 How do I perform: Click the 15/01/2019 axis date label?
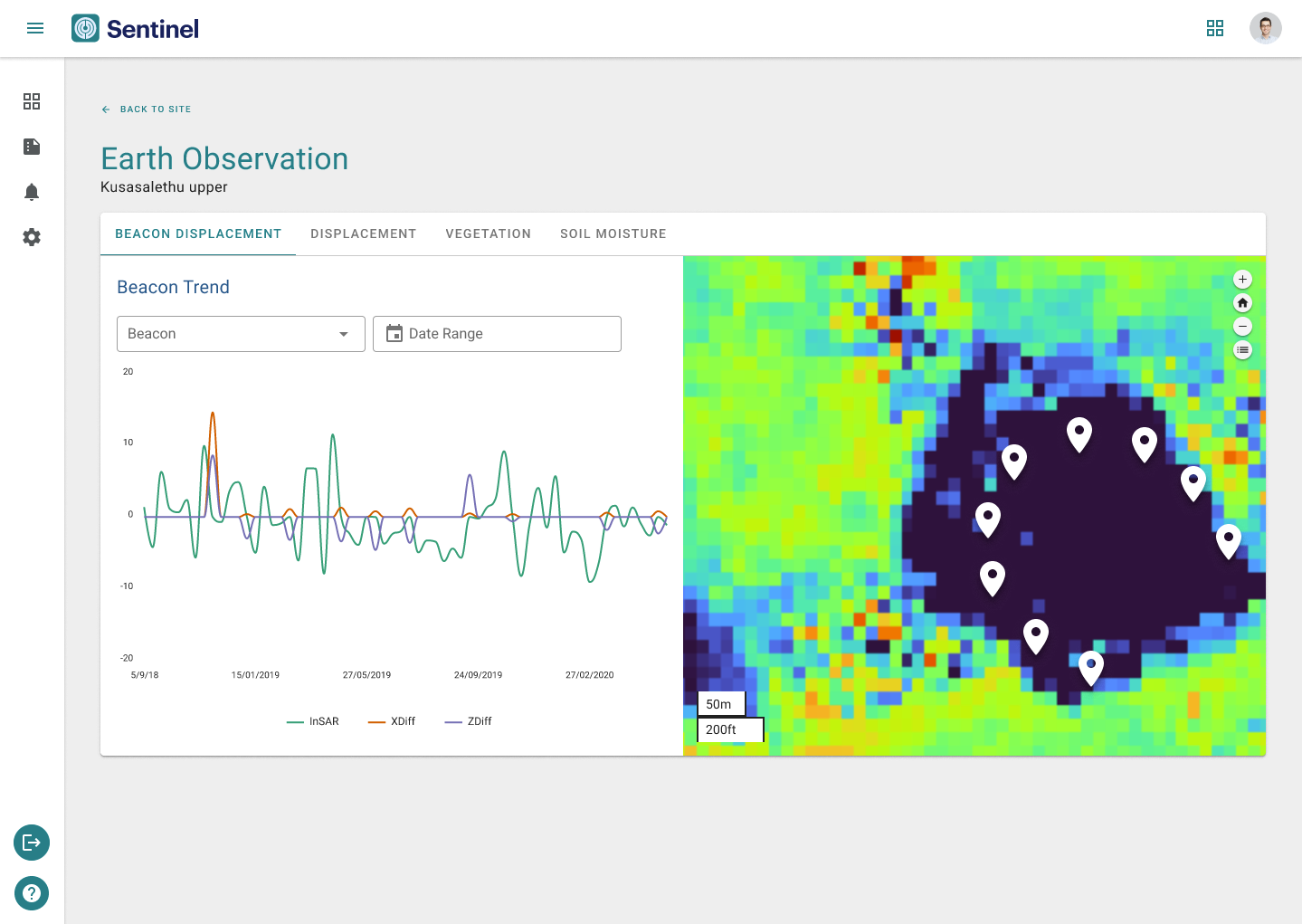pos(255,675)
